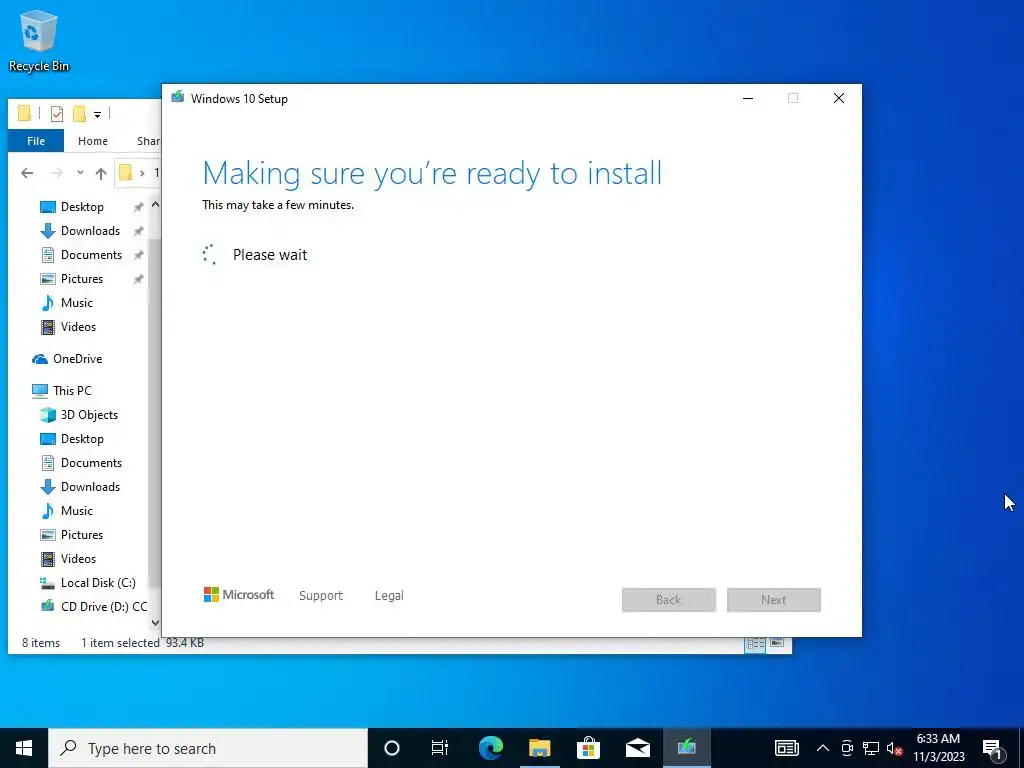This screenshot has height=768, width=1024.
Task: Open Task View from the taskbar
Action: point(440,748)
